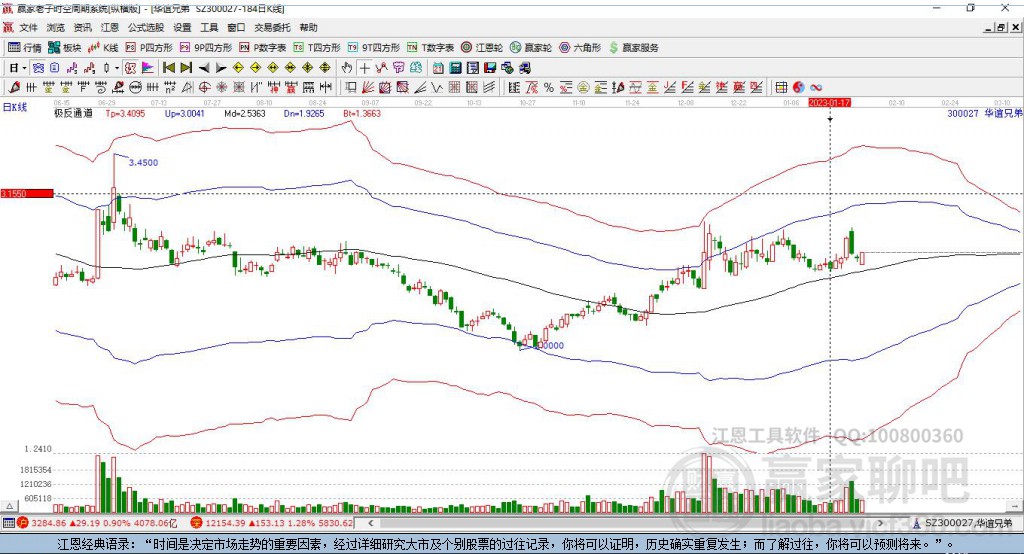Step chart left with black arrow
The height and width of the screenshot is (554, 1024).
pos(204,68)
